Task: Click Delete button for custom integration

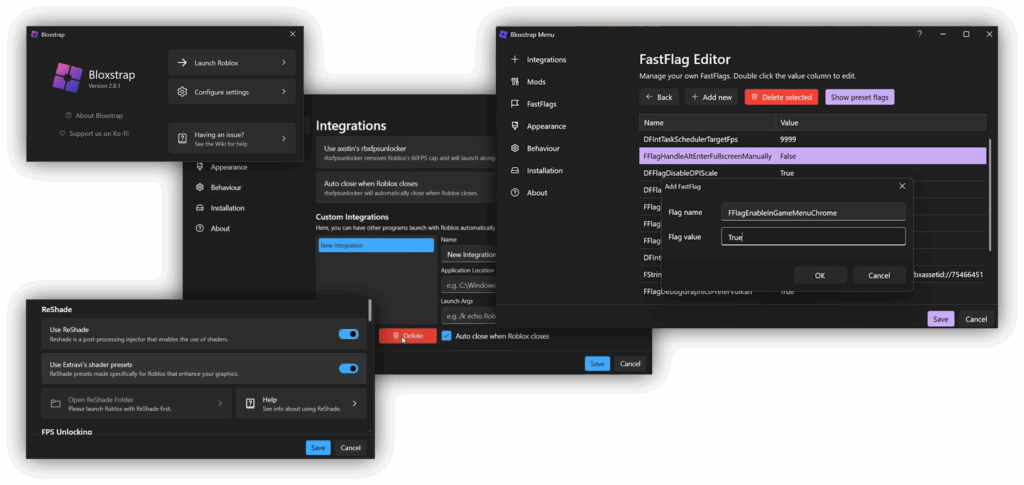Action: [408, 336]
